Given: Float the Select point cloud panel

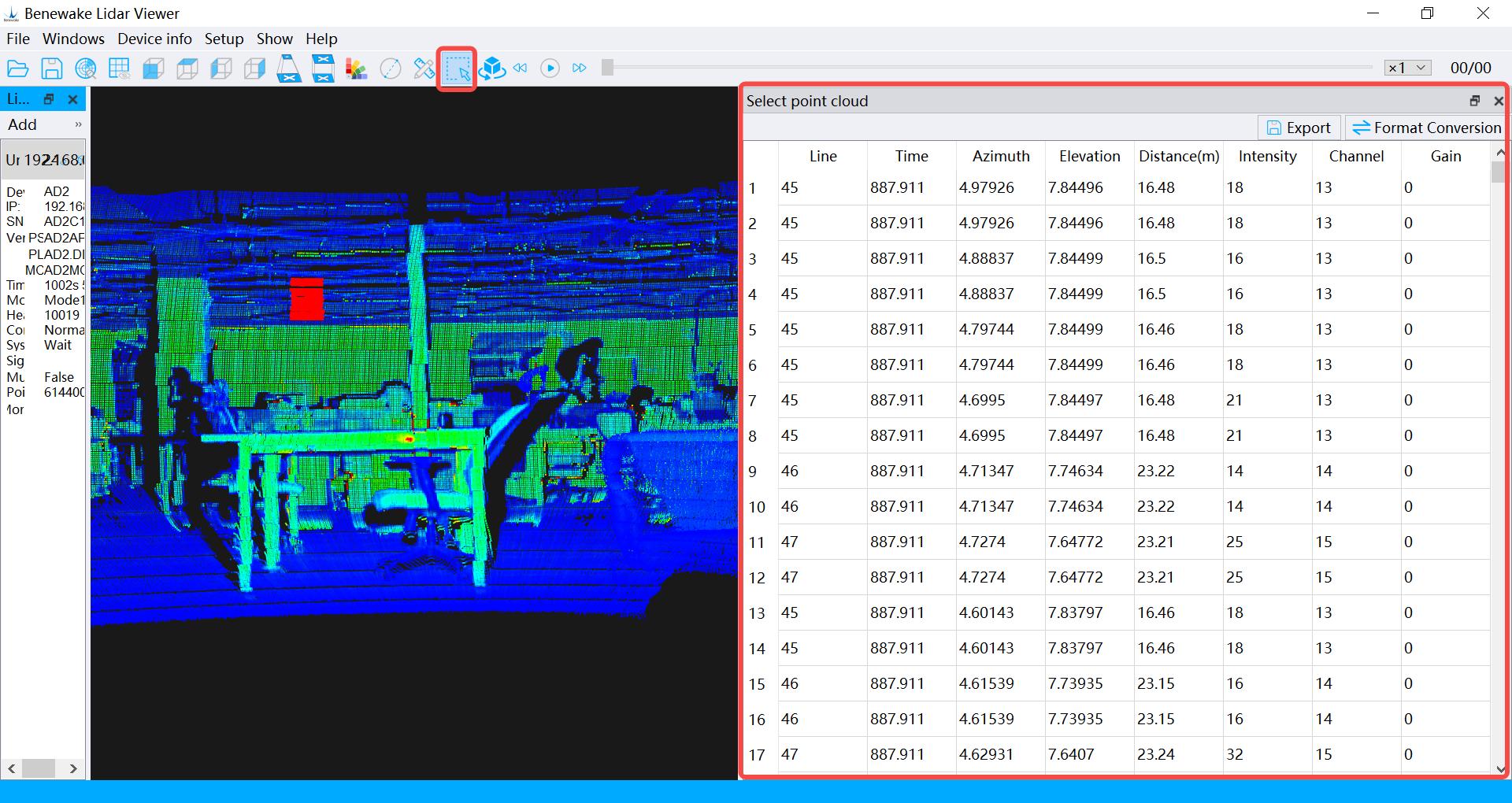Looking at the screenshot, I should tap(1475, 101).
